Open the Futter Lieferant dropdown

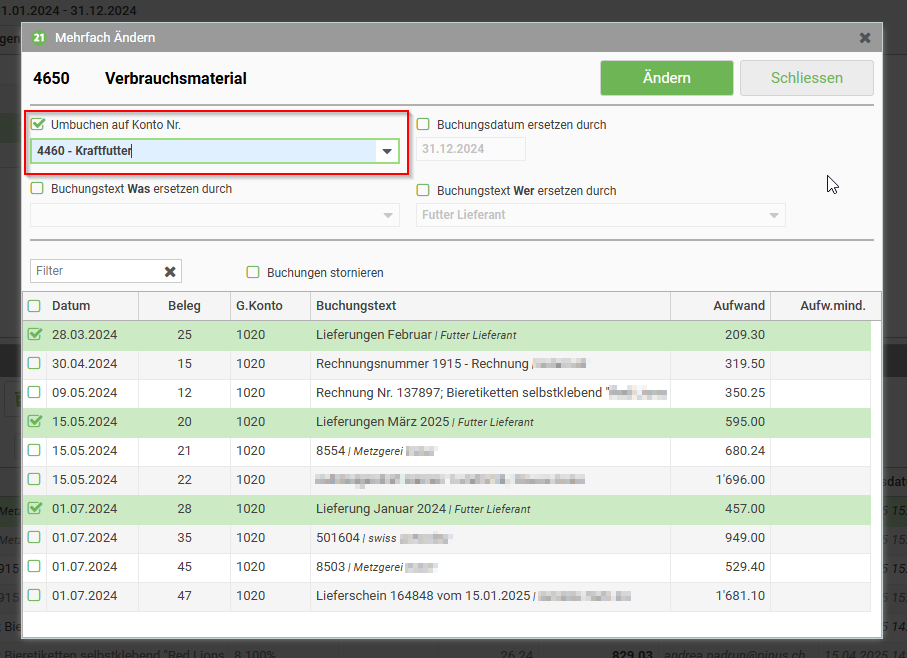tap(773, 215)
